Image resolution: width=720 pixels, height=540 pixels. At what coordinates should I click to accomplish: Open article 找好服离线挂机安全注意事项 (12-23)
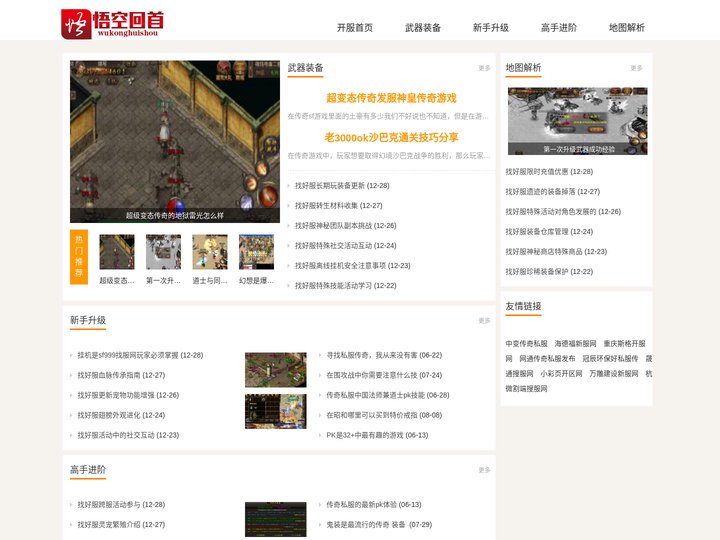click(353, 265)
